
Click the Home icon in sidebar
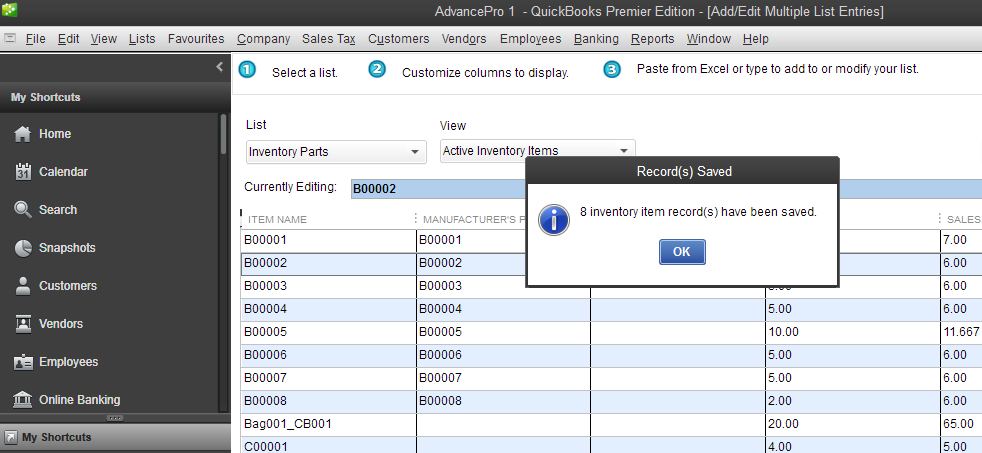[x=23, y=134]
